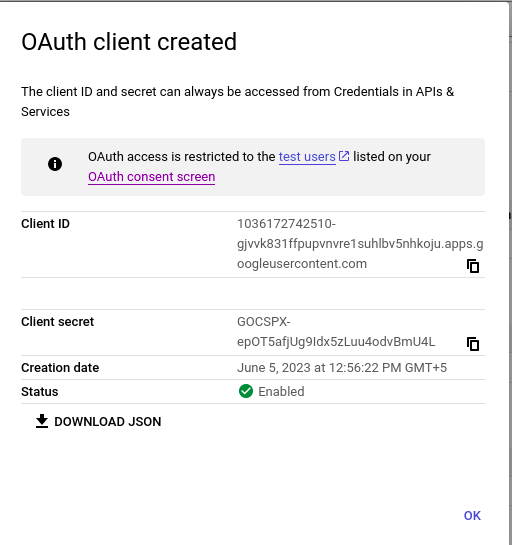This screenshot has height=545, width=512.
Task: Click the restricted access info banner
Action: (253, 167)
